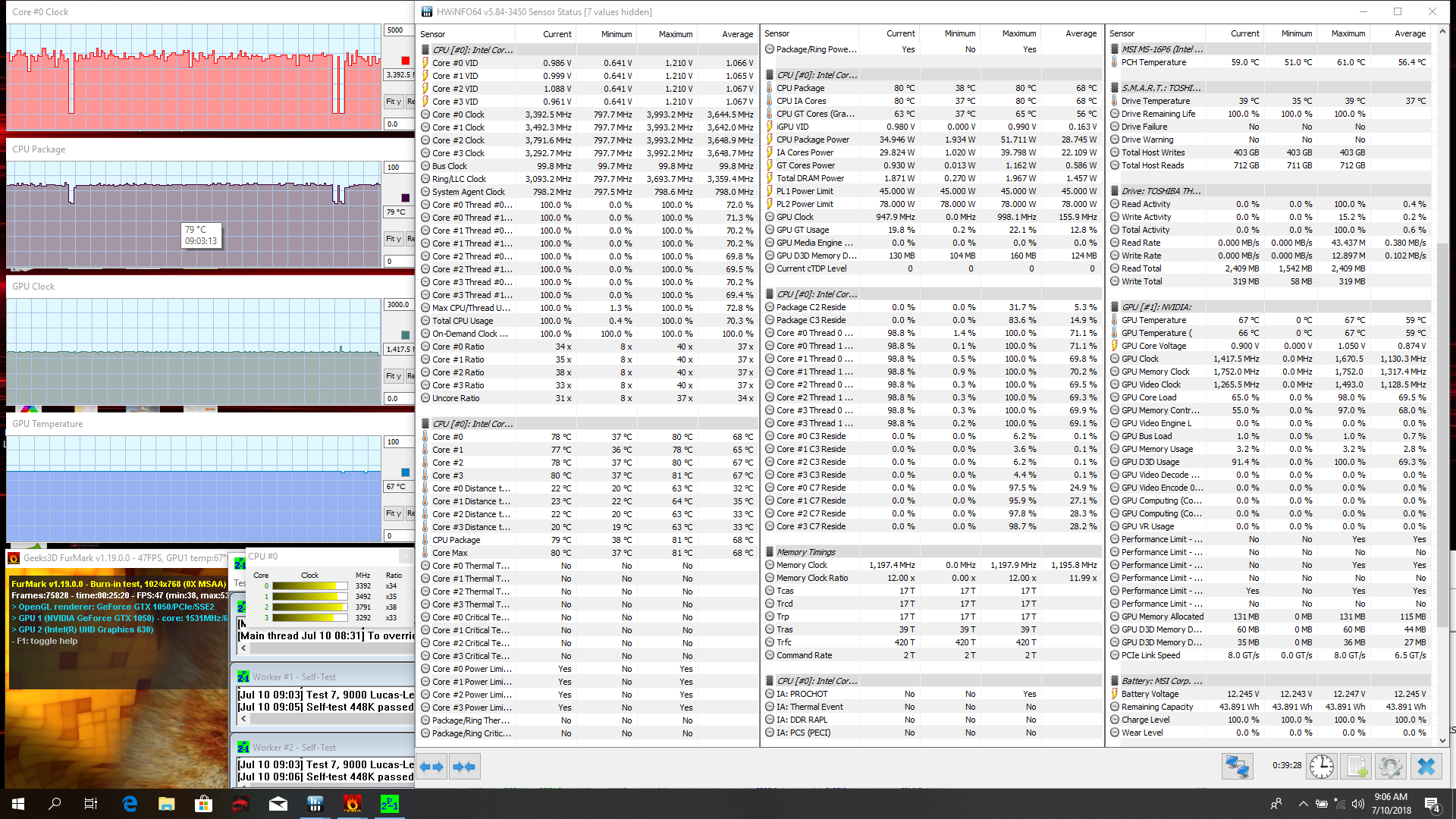Close the CPU #0 clock widget

(x=406, y=557)
